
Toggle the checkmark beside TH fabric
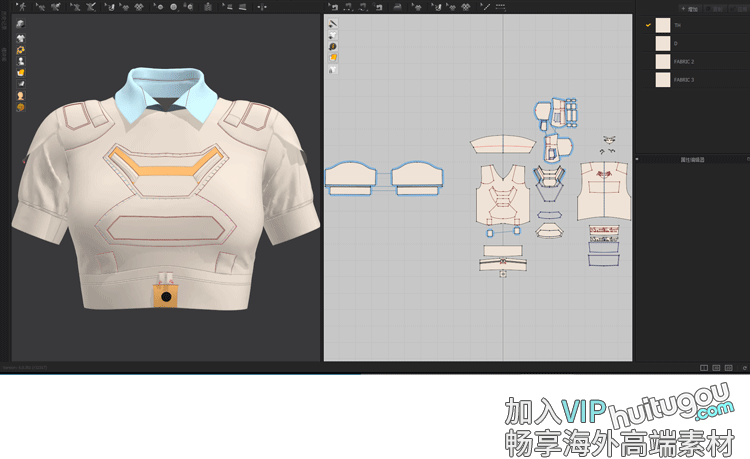[x=648, y=24]
